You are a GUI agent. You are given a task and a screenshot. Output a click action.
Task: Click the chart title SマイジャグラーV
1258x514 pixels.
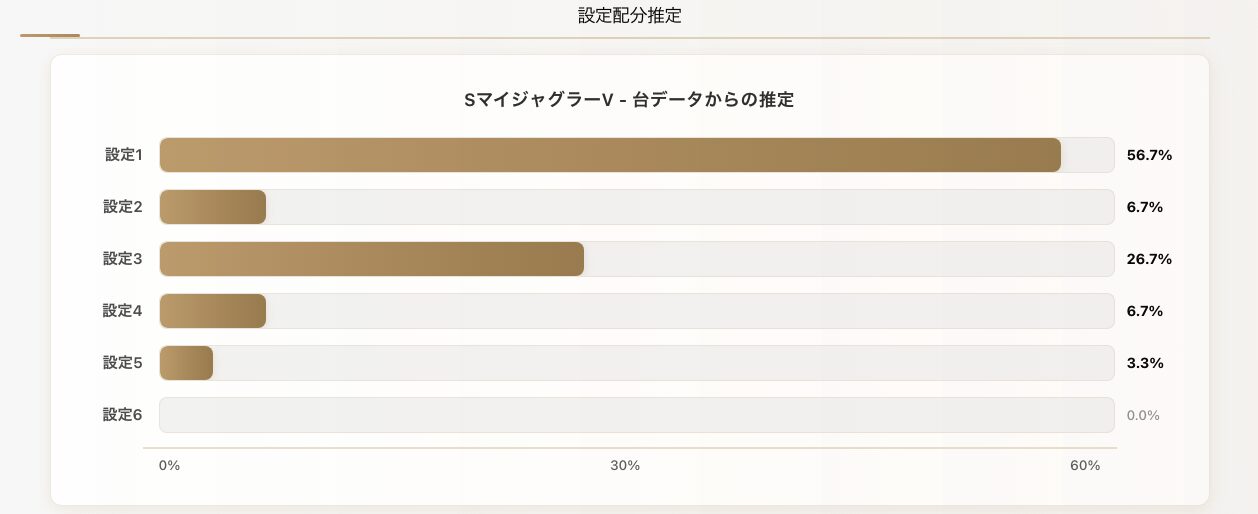click(629, 100)
